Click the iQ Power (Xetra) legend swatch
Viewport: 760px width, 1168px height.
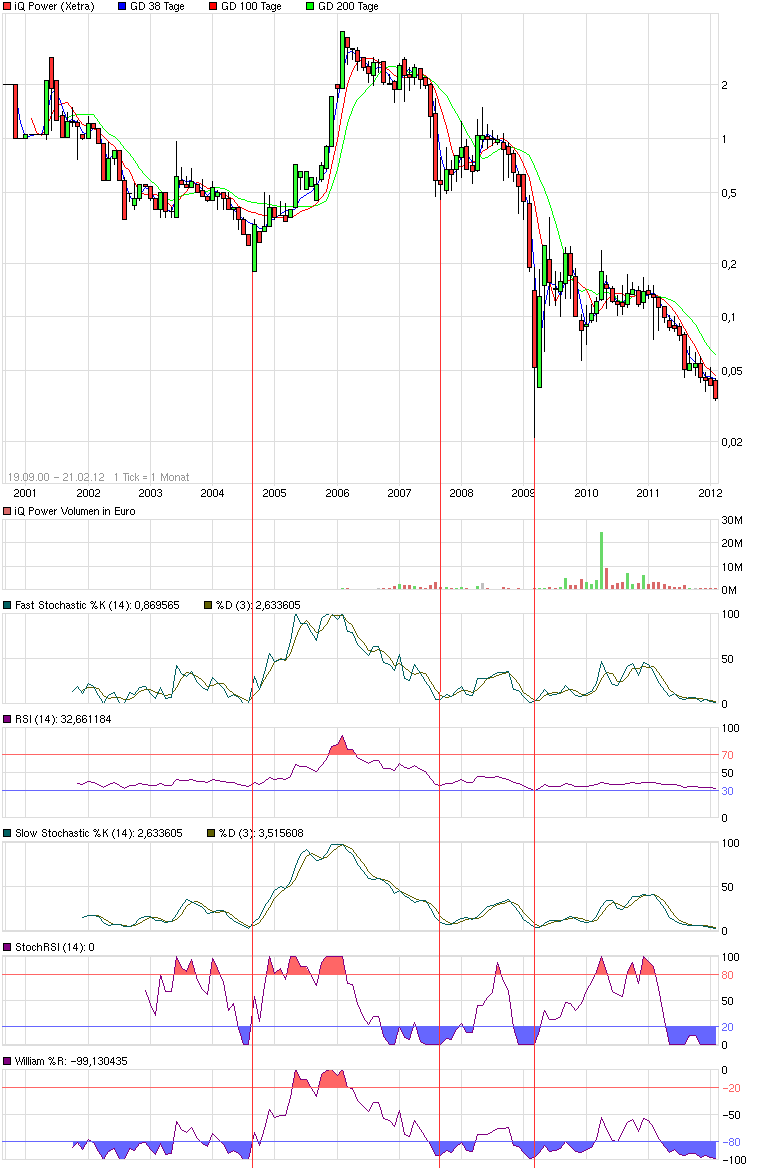click(x=8, y=6)
